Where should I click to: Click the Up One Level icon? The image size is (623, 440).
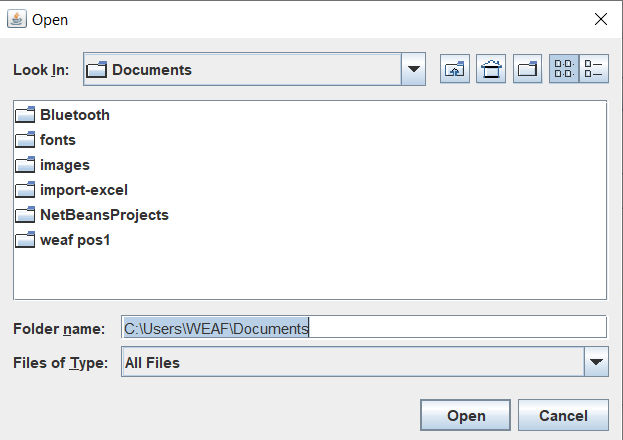[455, 70]
